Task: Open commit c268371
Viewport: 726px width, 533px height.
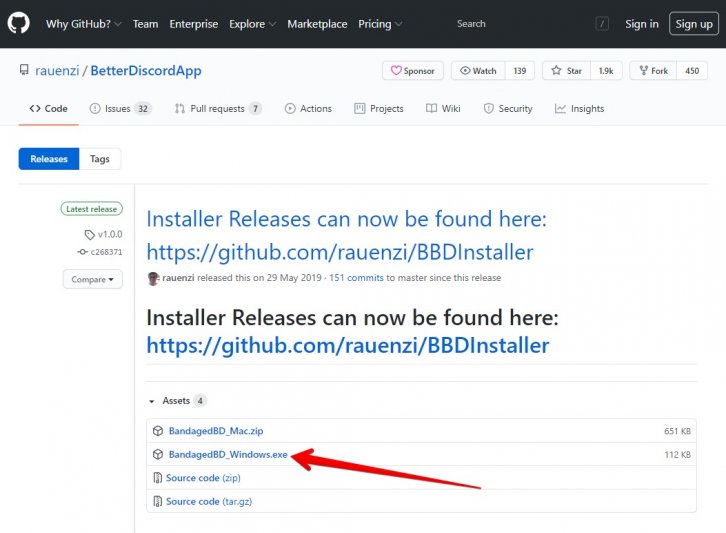Action: click(100, 252)
